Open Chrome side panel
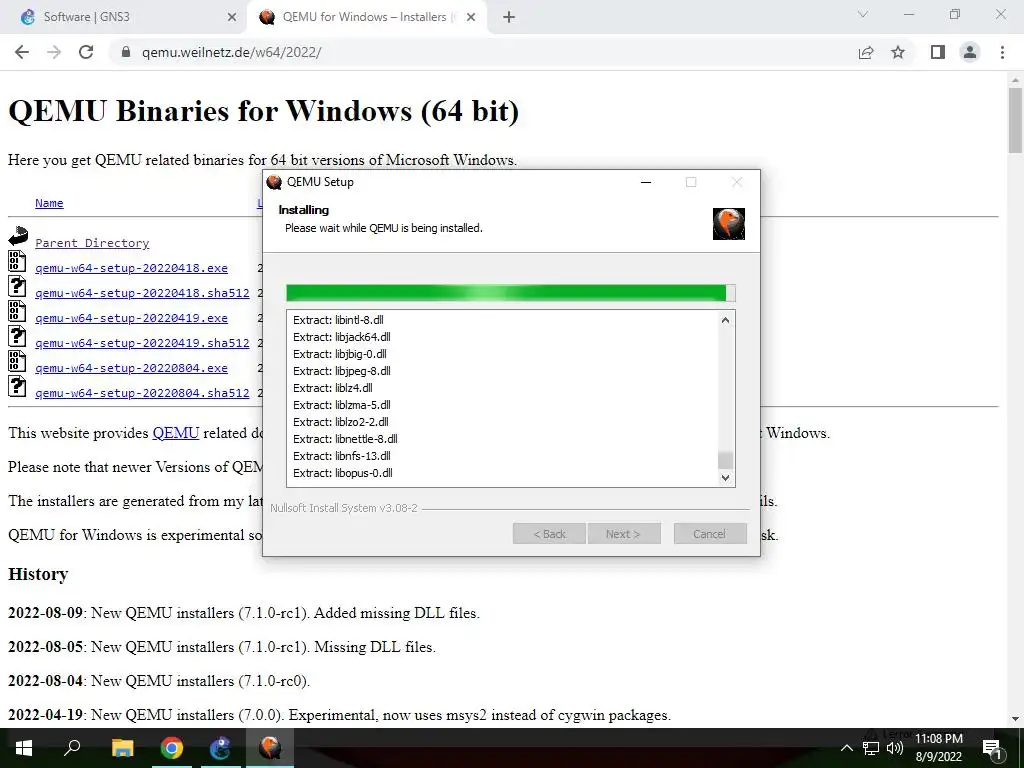Viewport: 1024px width, 768px height. click(x=938, y=52)
